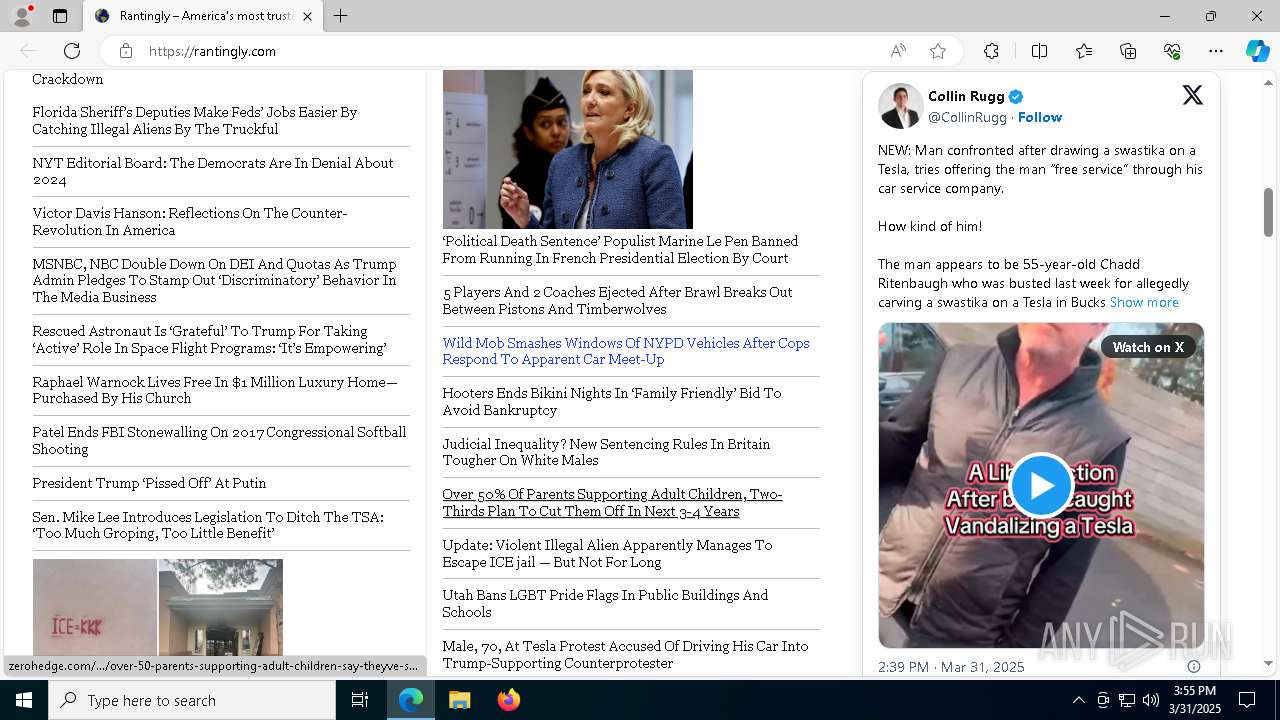The height and width of the screenshot is (720, 1280).
Task: View site information lock icon
Action: (x=125, y=51)
